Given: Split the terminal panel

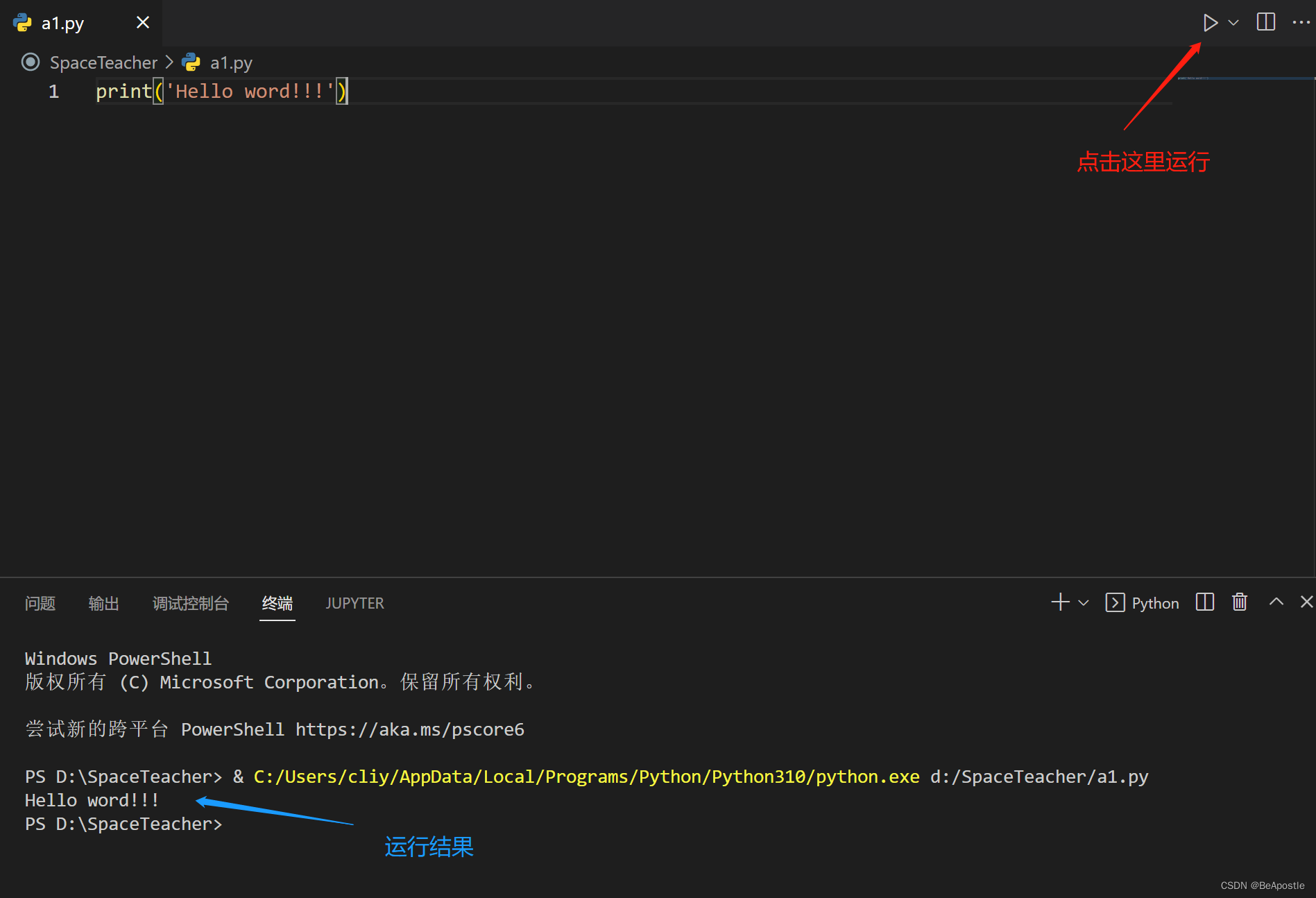Looking at the screenshot, I should (x=1205, y=602).
